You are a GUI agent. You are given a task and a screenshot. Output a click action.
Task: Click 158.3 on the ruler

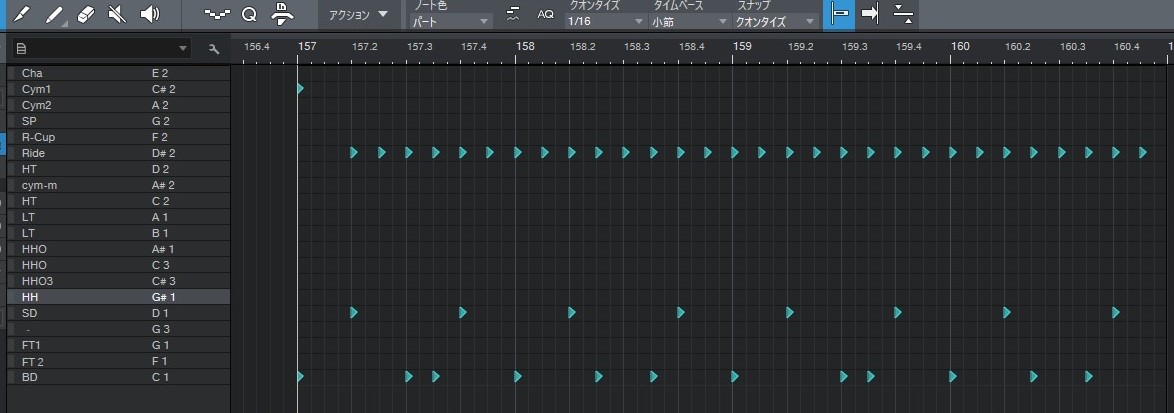[637, 47]
